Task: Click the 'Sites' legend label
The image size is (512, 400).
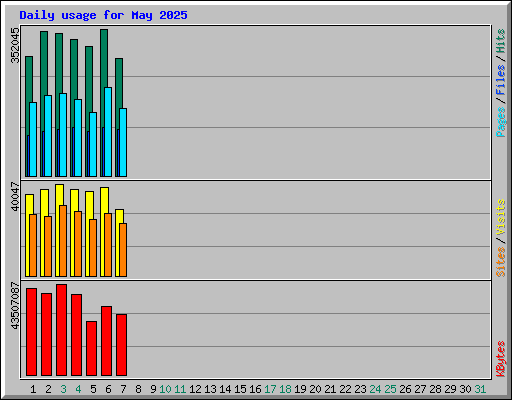Action: pyautogui.click(x=501, y=262)
